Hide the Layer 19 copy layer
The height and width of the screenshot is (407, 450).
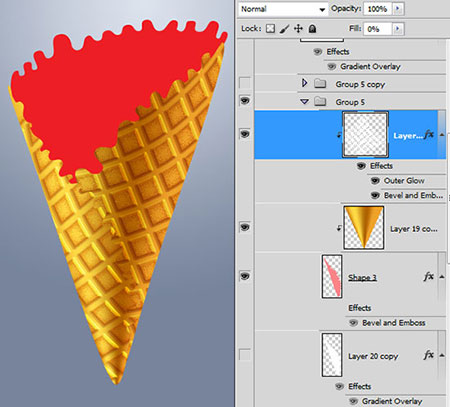(245, 227)
